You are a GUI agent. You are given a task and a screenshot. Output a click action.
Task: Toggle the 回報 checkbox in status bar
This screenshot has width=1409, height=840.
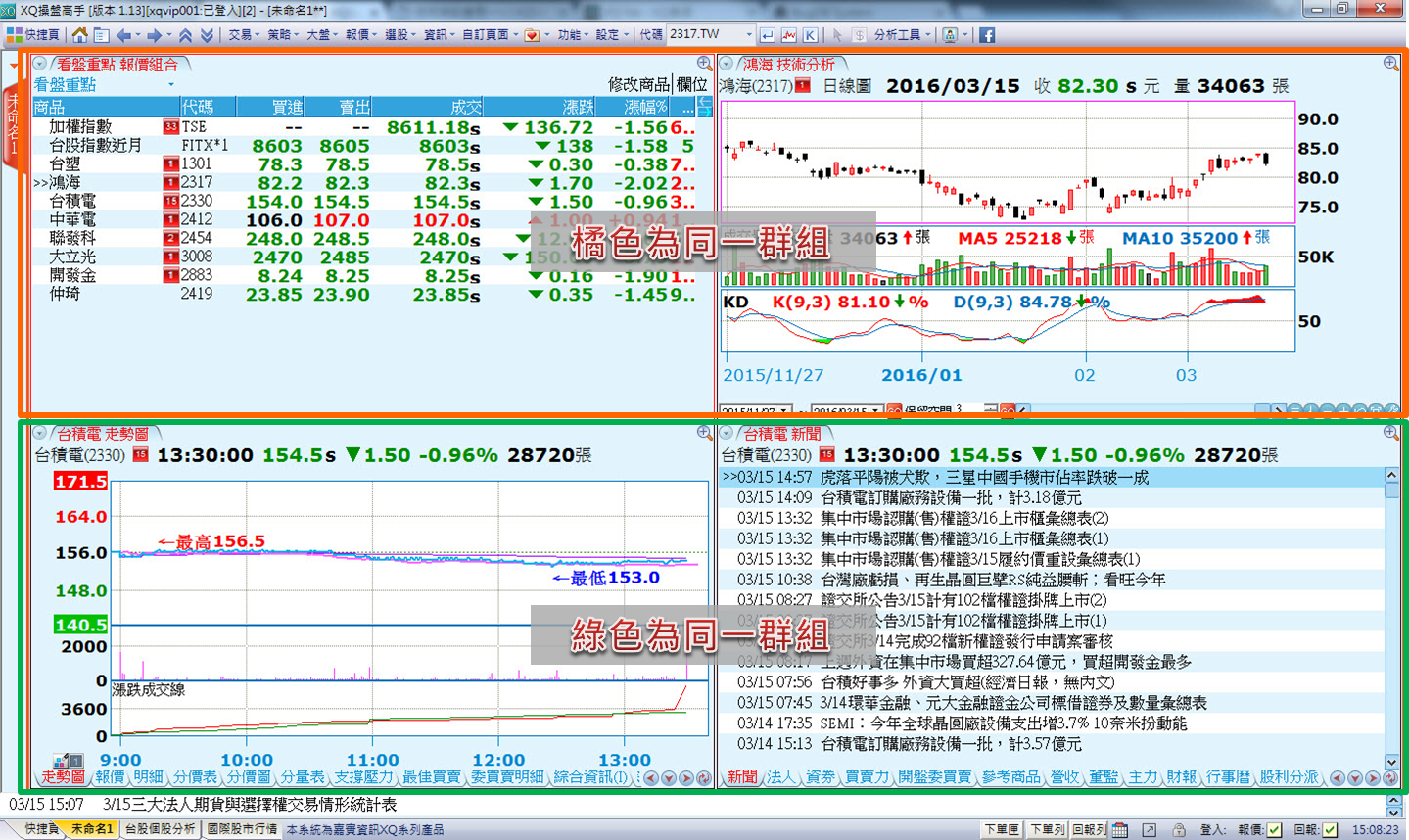point(1330,830)
